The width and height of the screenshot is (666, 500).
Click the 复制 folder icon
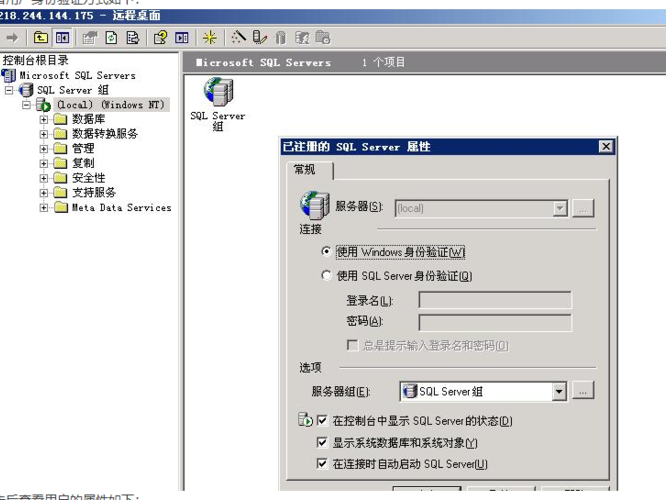(60, 163)
